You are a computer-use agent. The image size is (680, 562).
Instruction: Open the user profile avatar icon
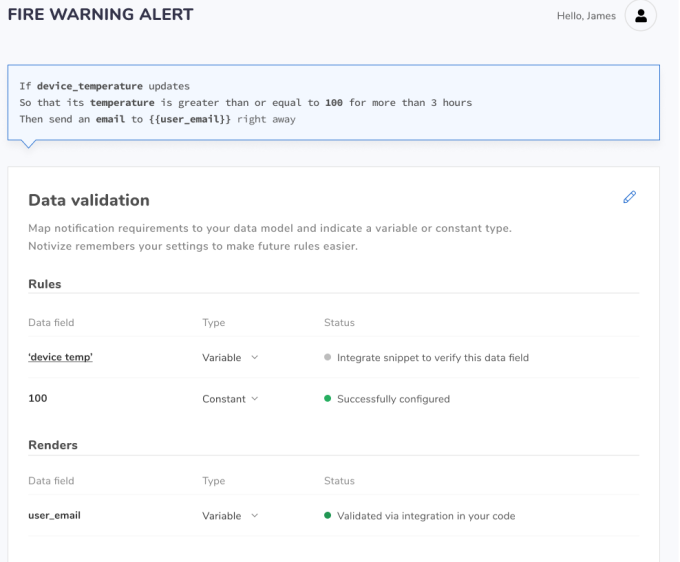coord(640,16)
